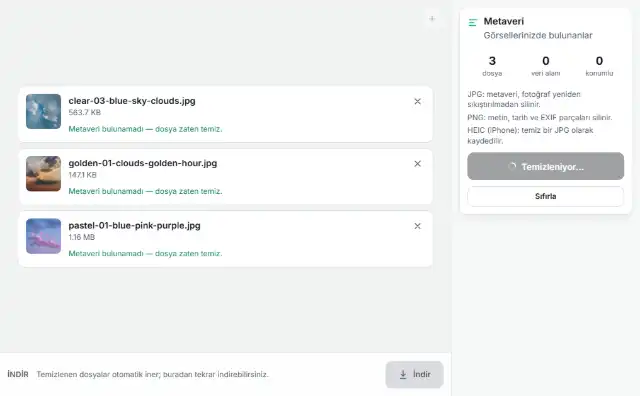Click the 0 konumlu counter
Viewport: 640px width, 396px height.
pos(599,66)
